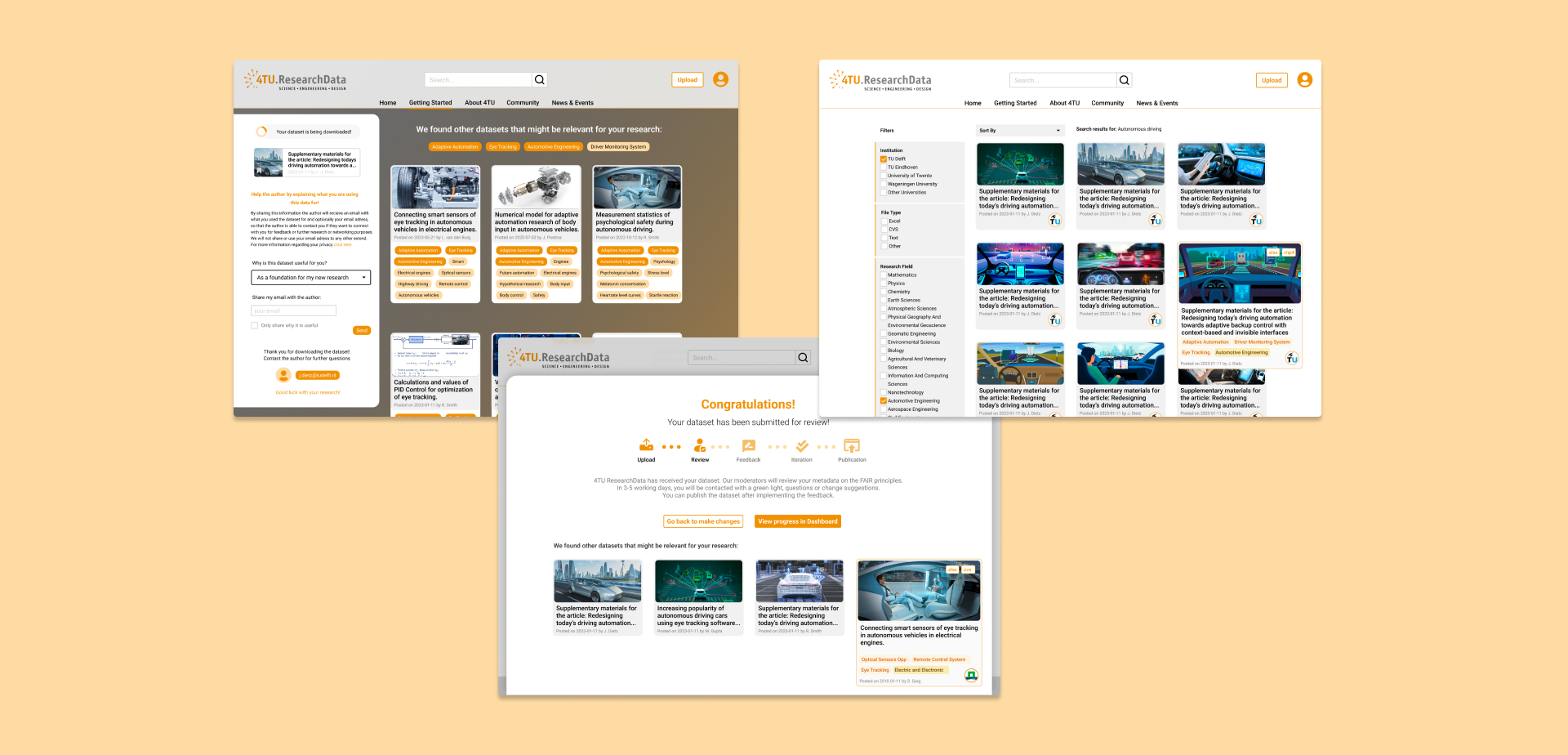Click the search magnifier in the search results window
The height and width of the screenshot is (755, 1568).
1125,80
